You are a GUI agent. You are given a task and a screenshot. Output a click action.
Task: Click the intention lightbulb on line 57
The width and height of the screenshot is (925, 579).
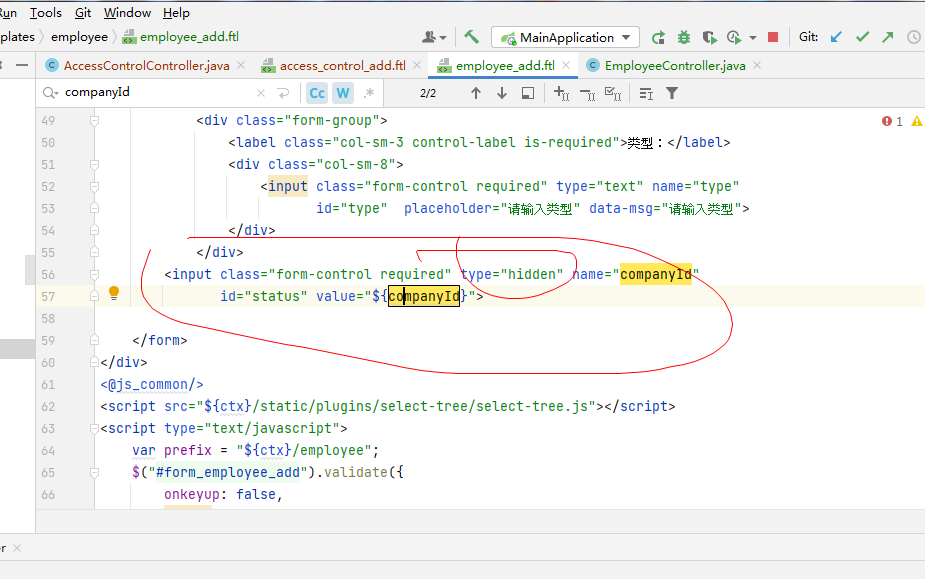pyautogui.click(x=114, y=293)
